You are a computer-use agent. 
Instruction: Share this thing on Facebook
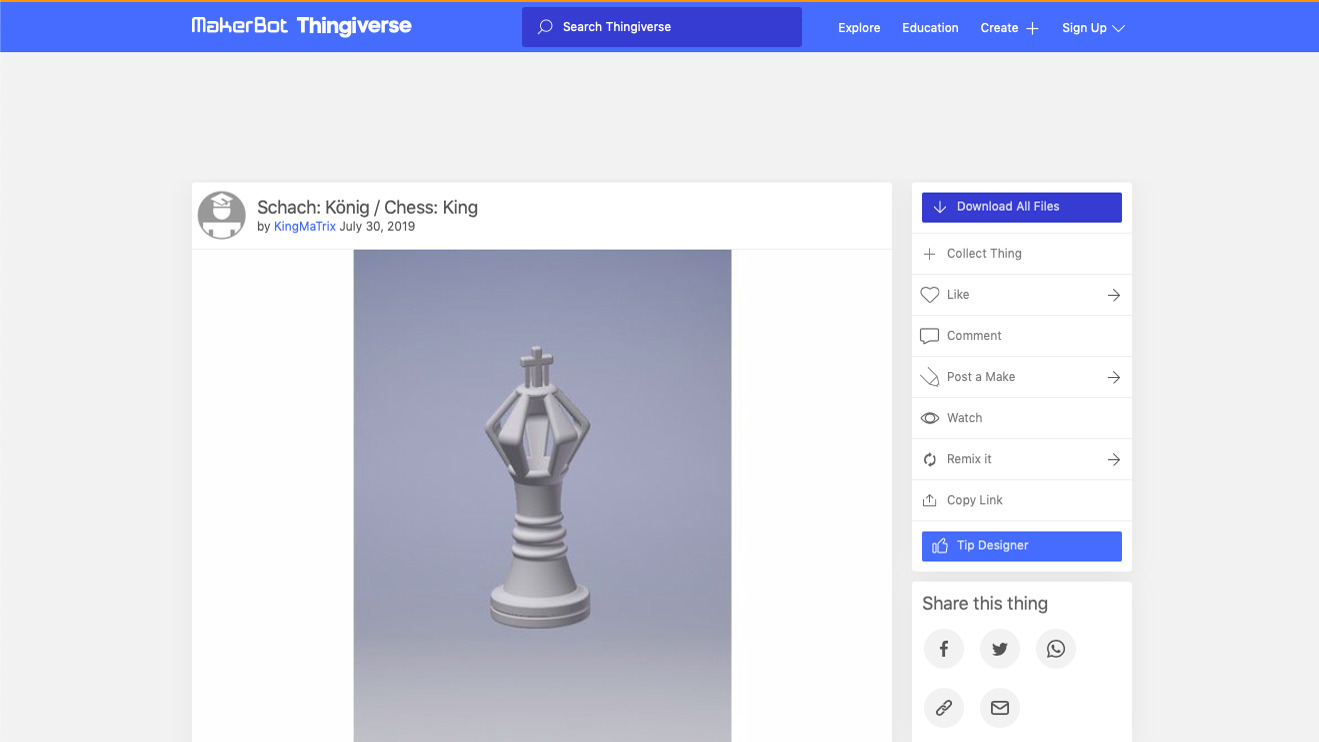click(943, 649)
